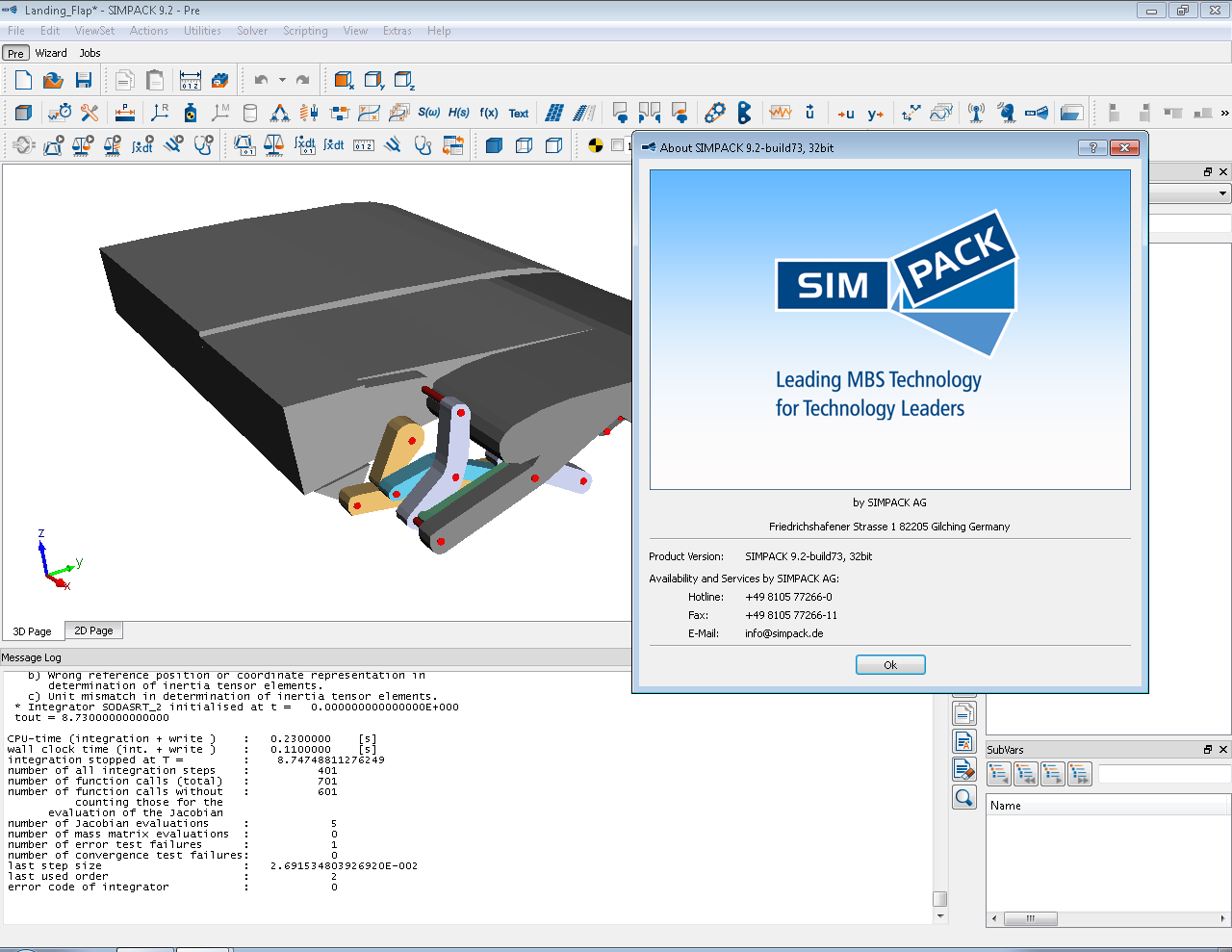
Task: Click the Name column header in SubVars
Action: point(1107,806)
